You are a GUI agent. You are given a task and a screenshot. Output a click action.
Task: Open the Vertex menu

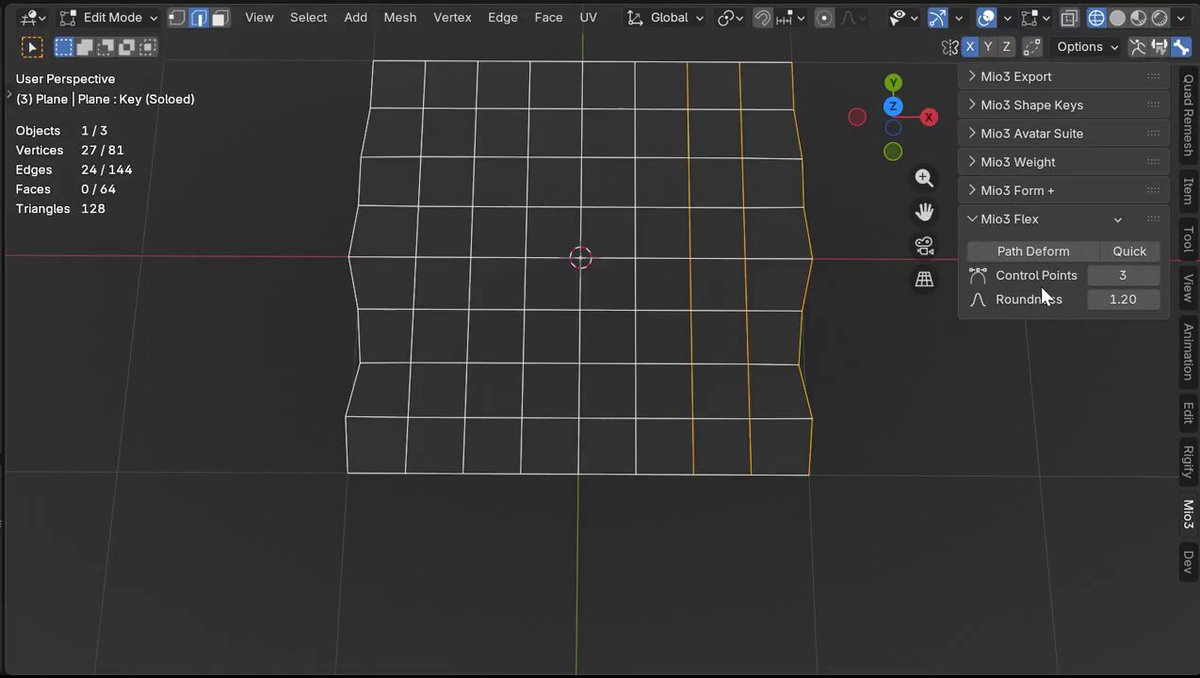[452, 17]
